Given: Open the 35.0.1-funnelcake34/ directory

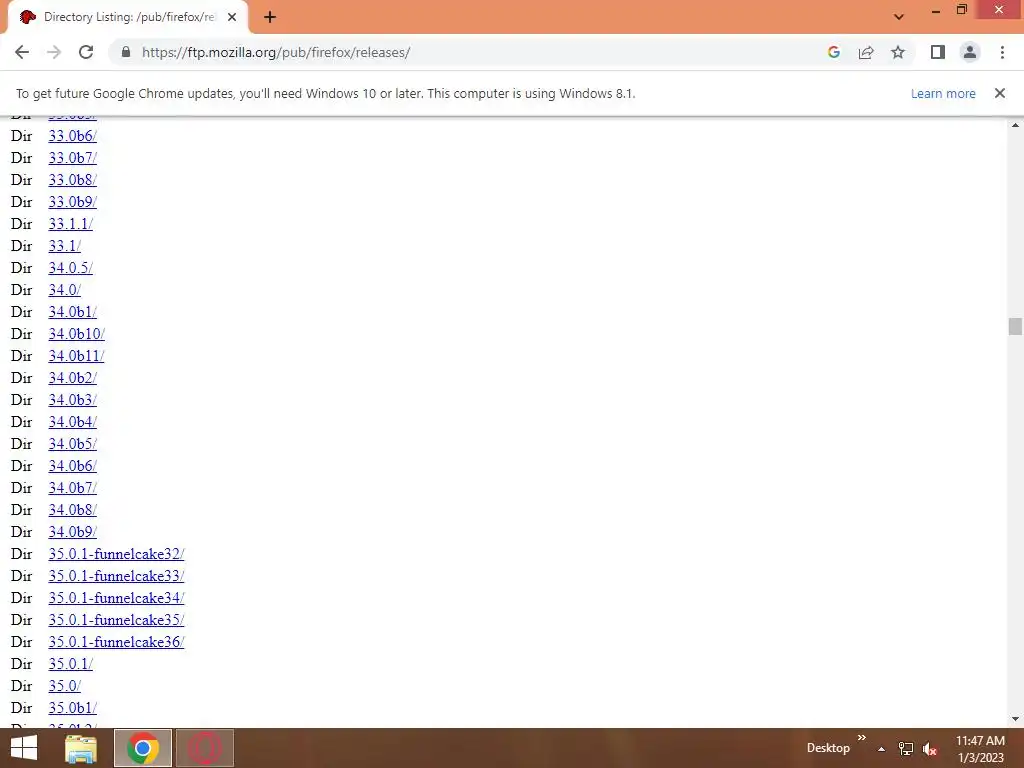Looking at the screenshot, I should [x=116, y=598].
